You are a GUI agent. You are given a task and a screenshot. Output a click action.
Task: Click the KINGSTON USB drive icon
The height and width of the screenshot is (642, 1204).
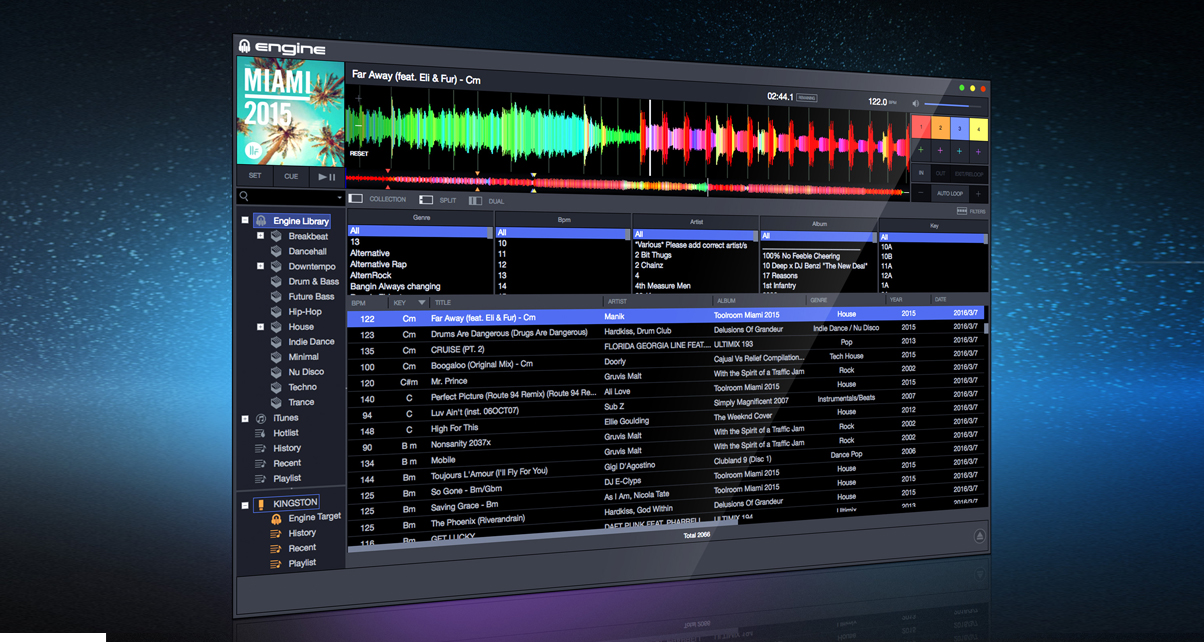point(261,503)
